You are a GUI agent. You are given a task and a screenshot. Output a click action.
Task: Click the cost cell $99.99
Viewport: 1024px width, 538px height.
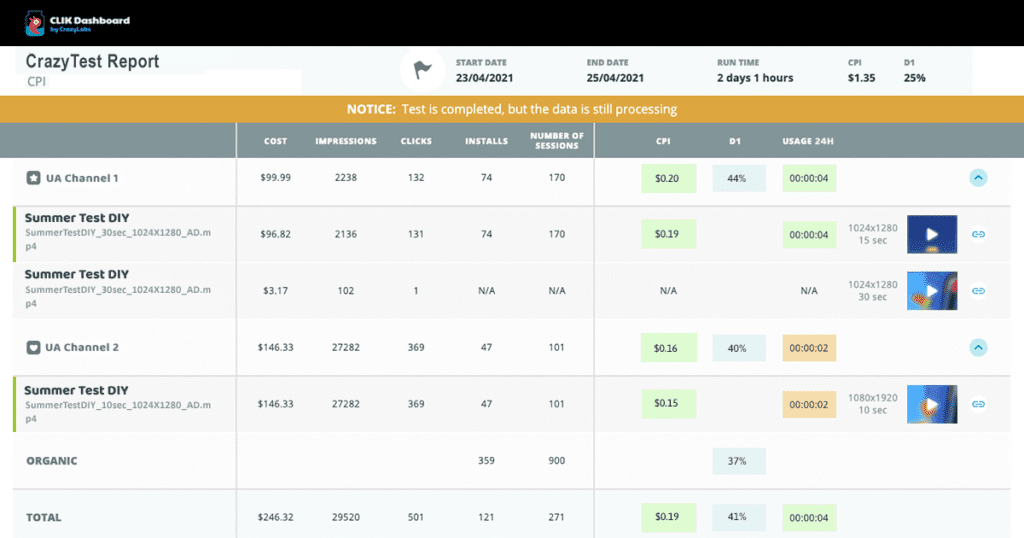pyautogui.click(x=276, y=178)
